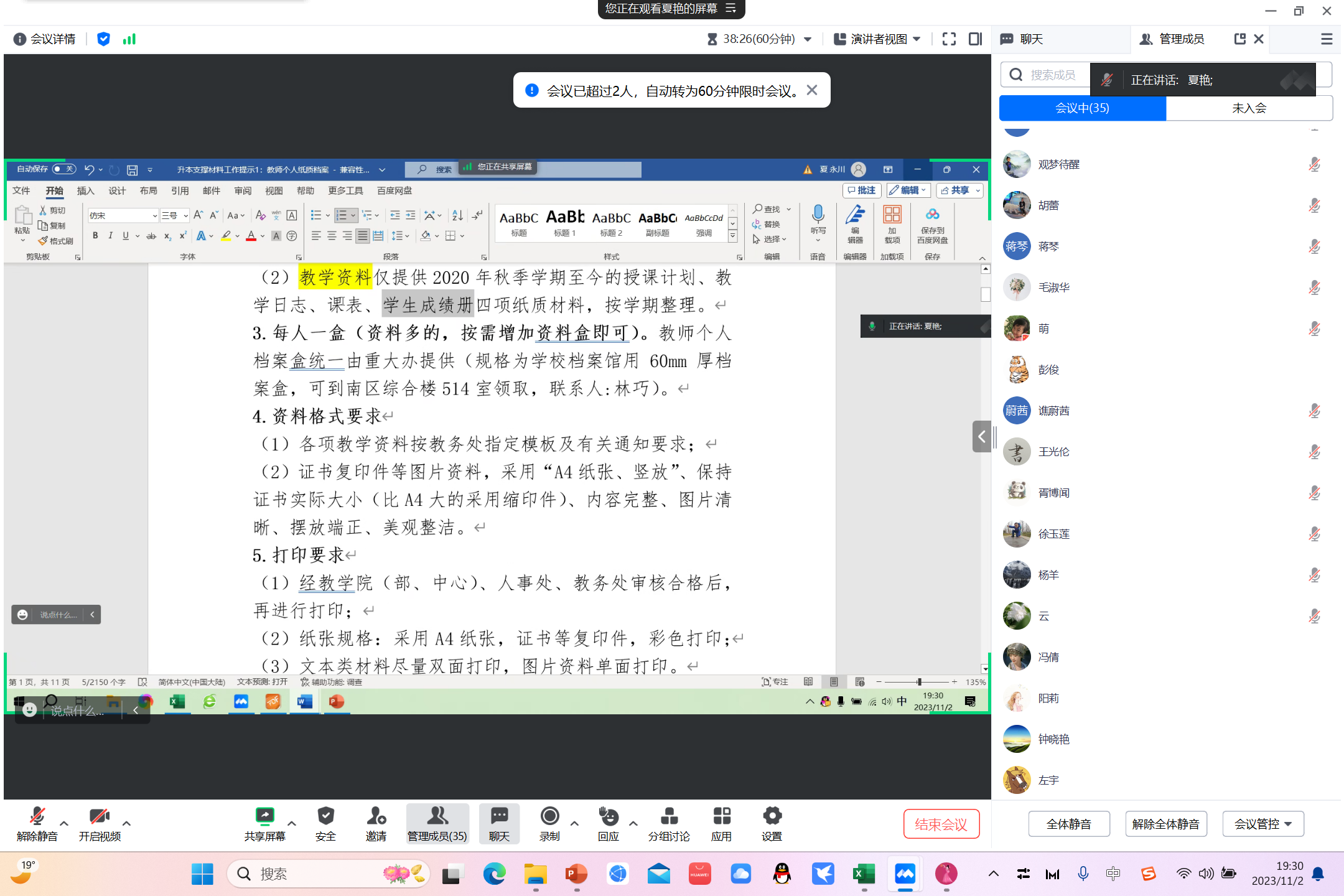The image size is (1344, 896).
Task: Open the Meeting Control (会议管控) dropdown
Action: (1262, 824)
